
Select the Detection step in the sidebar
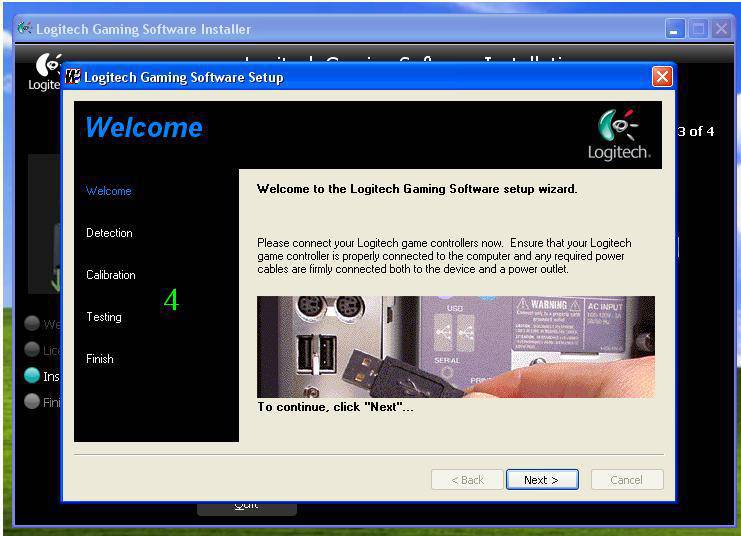pos(109,233)
